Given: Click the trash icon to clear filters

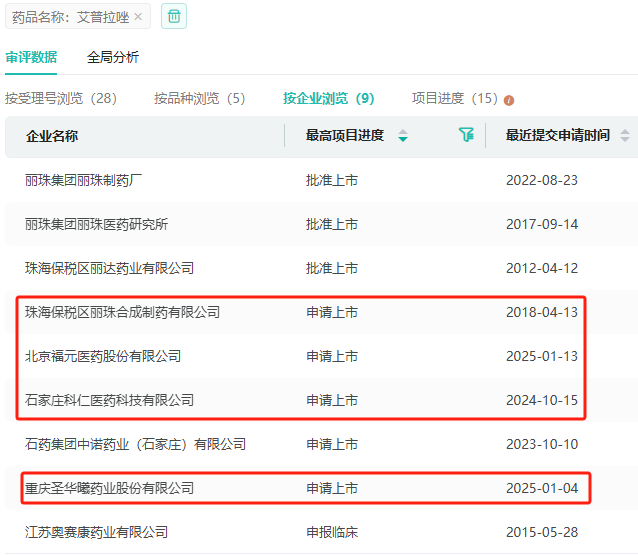Looking at the screenshot, I should [174, 16].
